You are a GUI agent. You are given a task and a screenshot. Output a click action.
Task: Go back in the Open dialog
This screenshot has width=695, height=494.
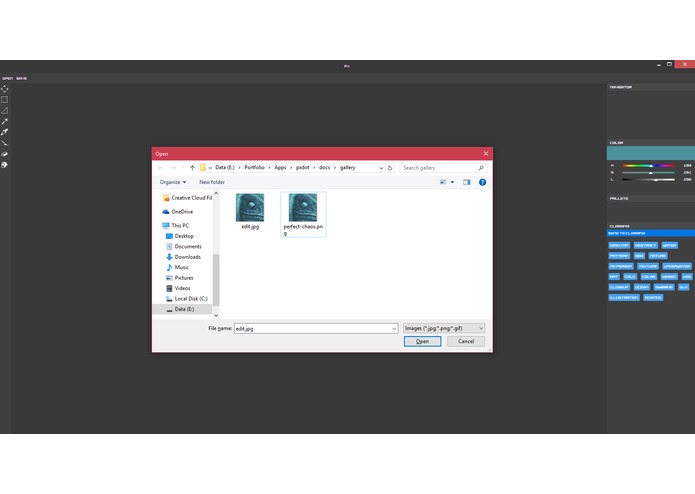pyautogui.click(x=160, y=168)
